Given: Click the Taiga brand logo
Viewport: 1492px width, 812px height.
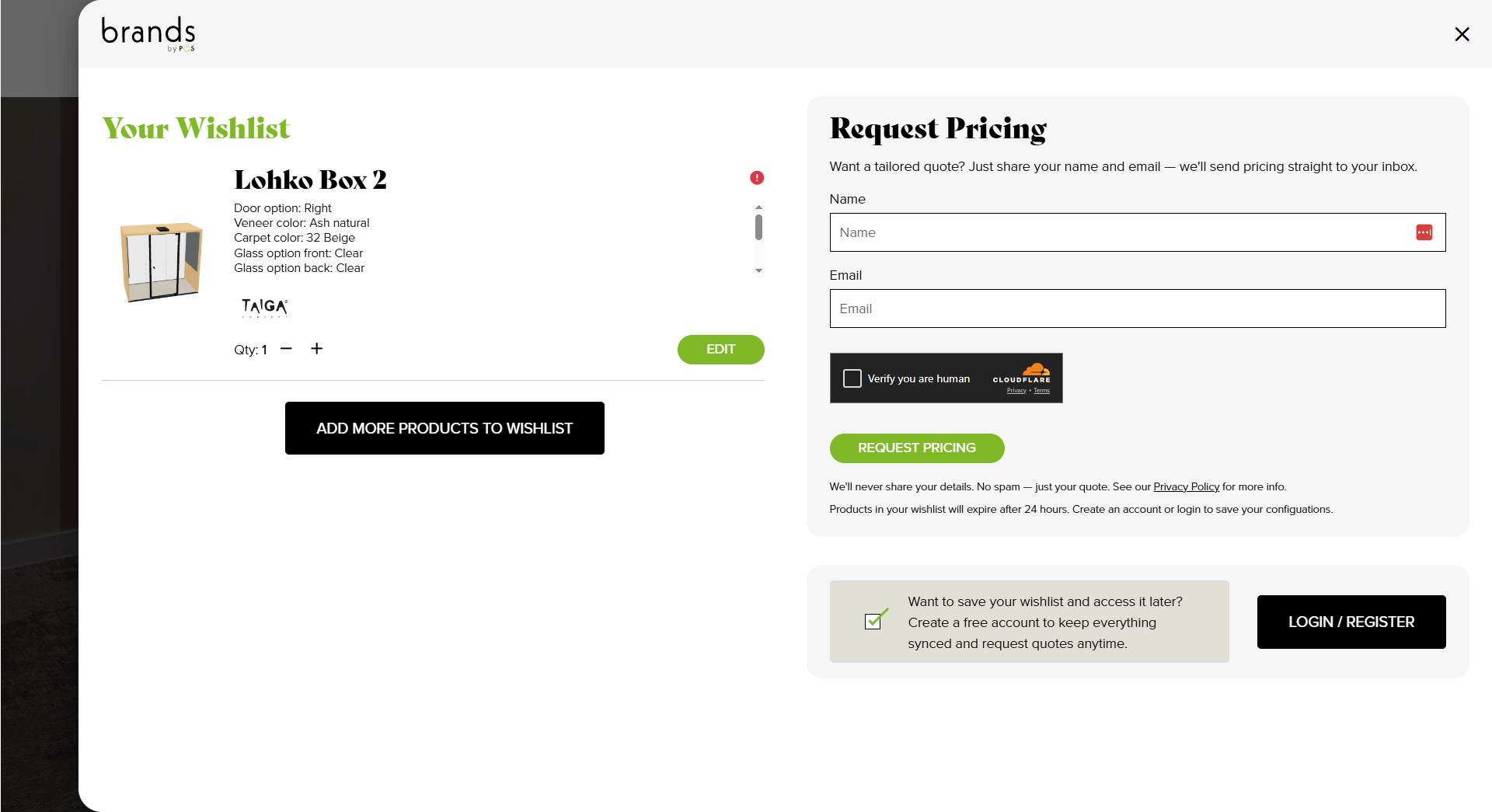Looking at the screenshot, I should (264, 308).
